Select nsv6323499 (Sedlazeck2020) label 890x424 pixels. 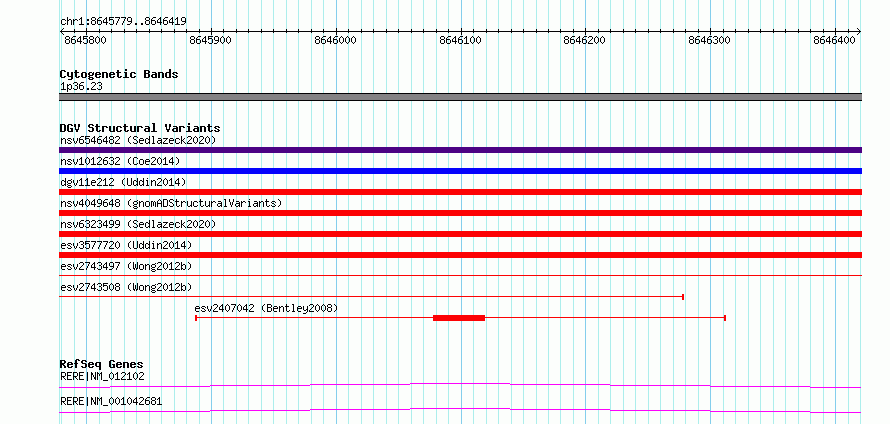click(138, 224)
